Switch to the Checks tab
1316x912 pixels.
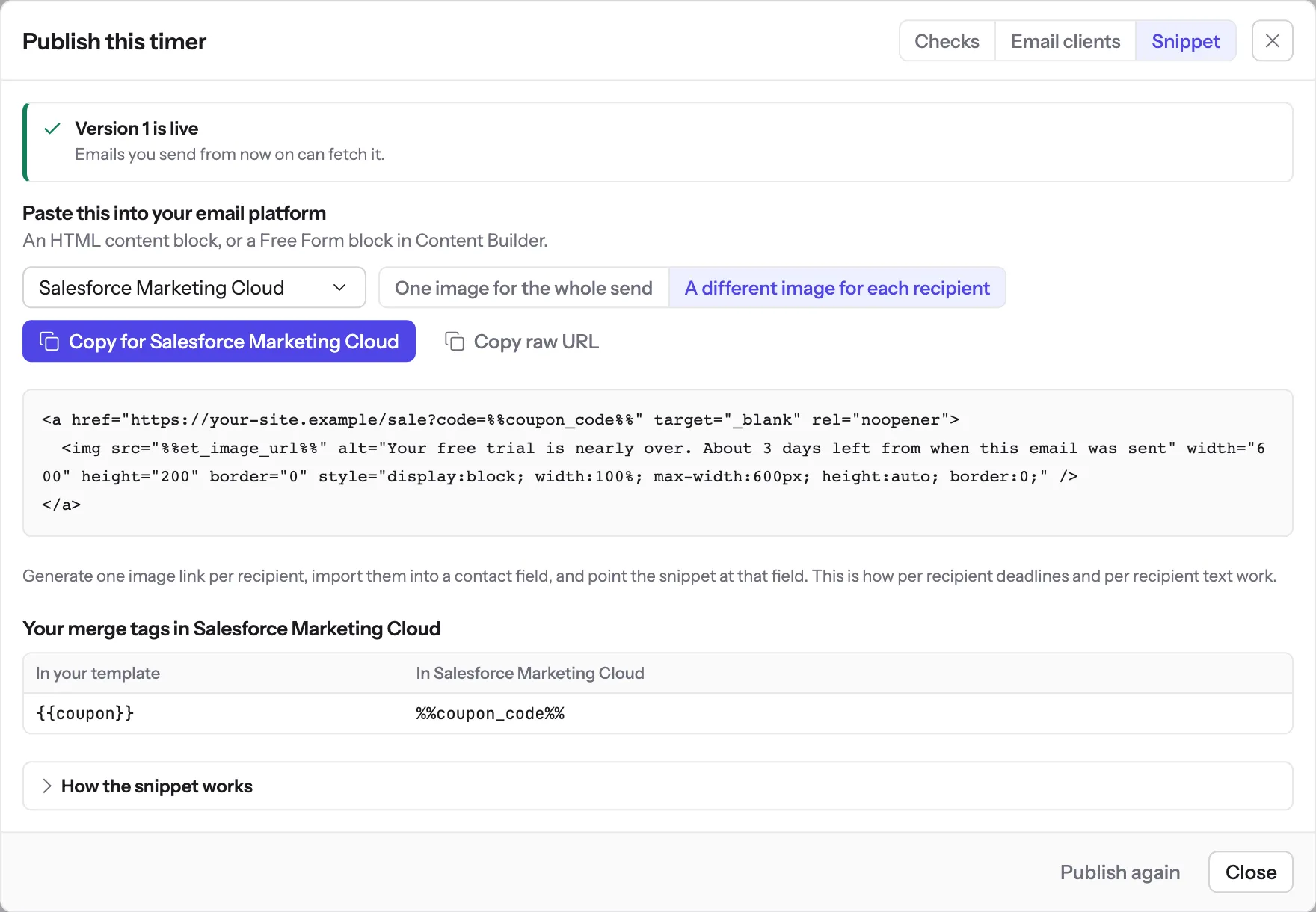[x=947, y=41]
